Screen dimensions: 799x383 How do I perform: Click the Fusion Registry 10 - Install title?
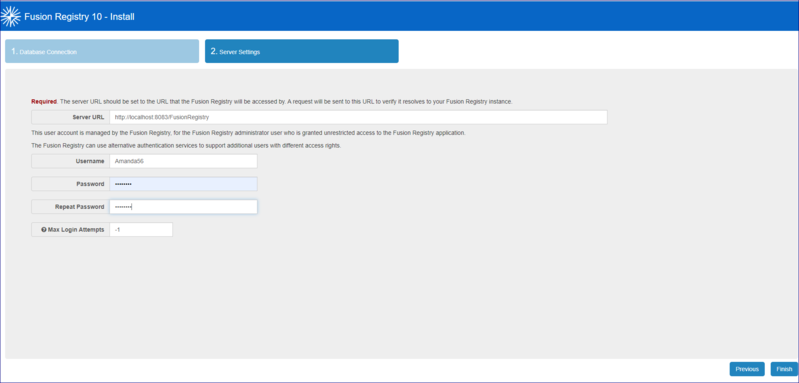pyautogui.click(x=79, y=17)
